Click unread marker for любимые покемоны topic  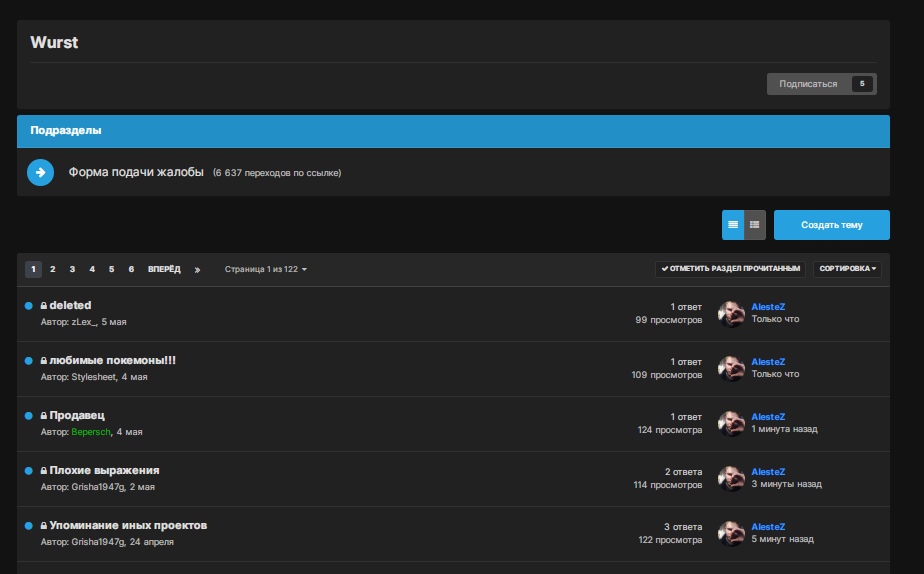29,360
